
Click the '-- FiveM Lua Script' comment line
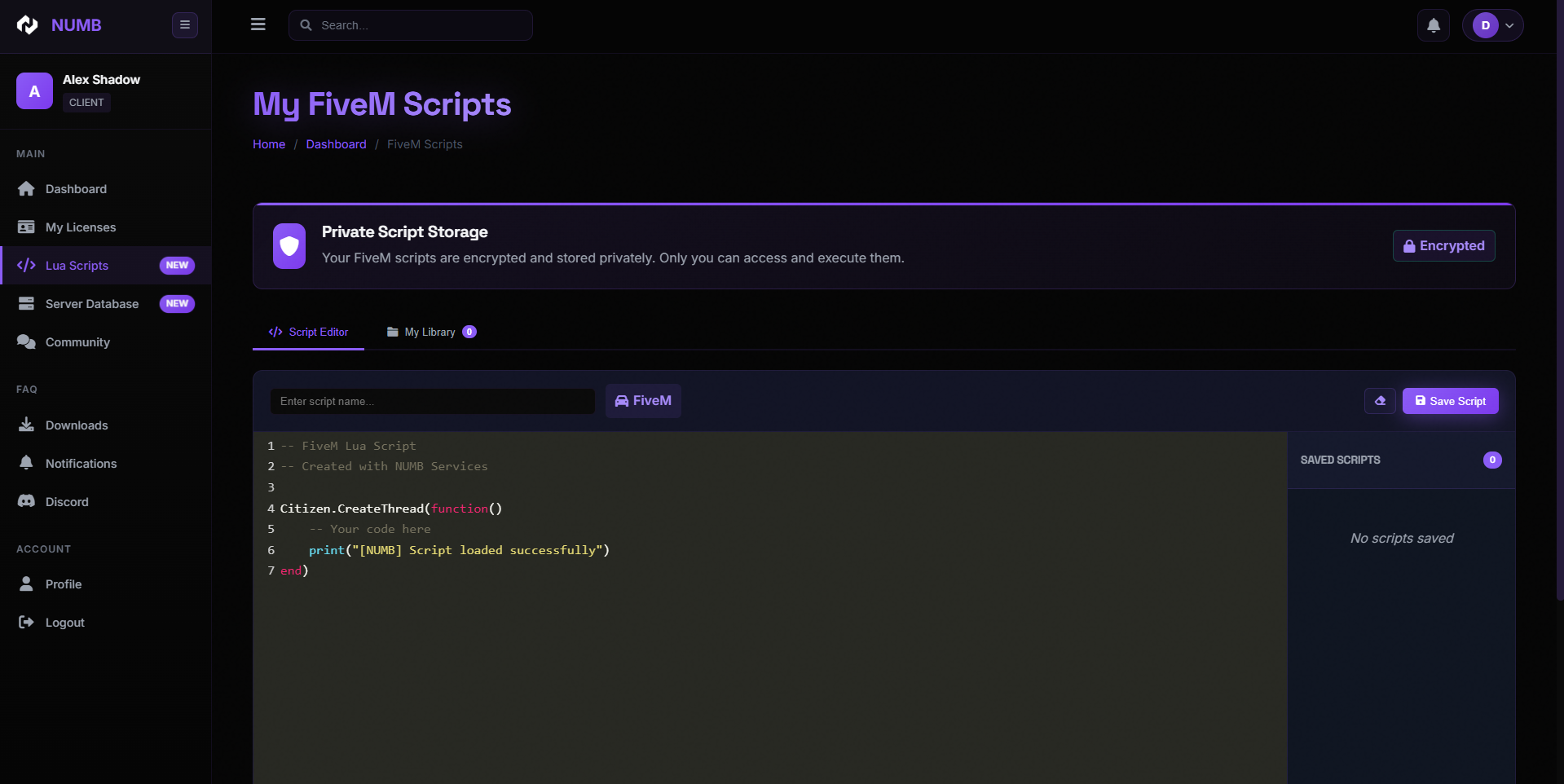[348, 446]
